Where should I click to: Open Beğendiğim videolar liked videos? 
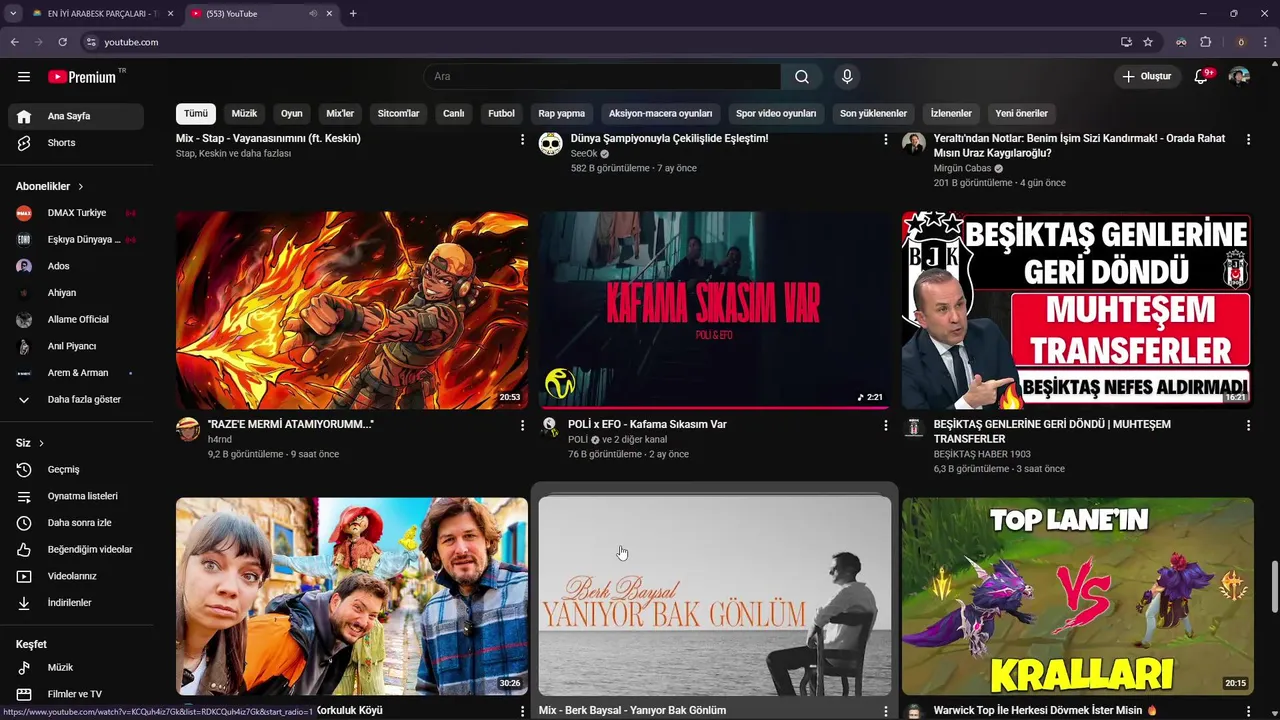pyautogui.click(x=76, y=550)
